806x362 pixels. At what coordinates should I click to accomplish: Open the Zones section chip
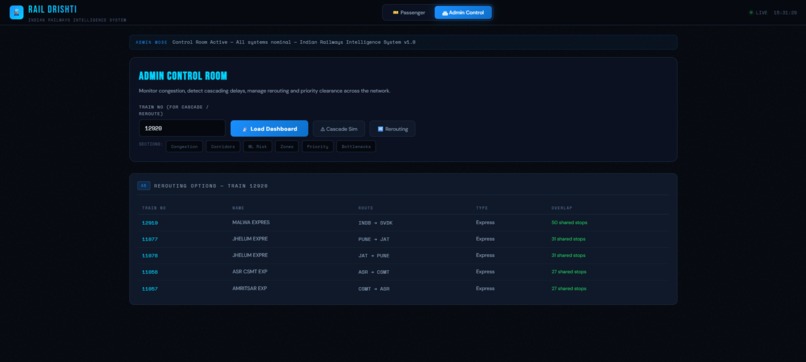coord(287,147)
